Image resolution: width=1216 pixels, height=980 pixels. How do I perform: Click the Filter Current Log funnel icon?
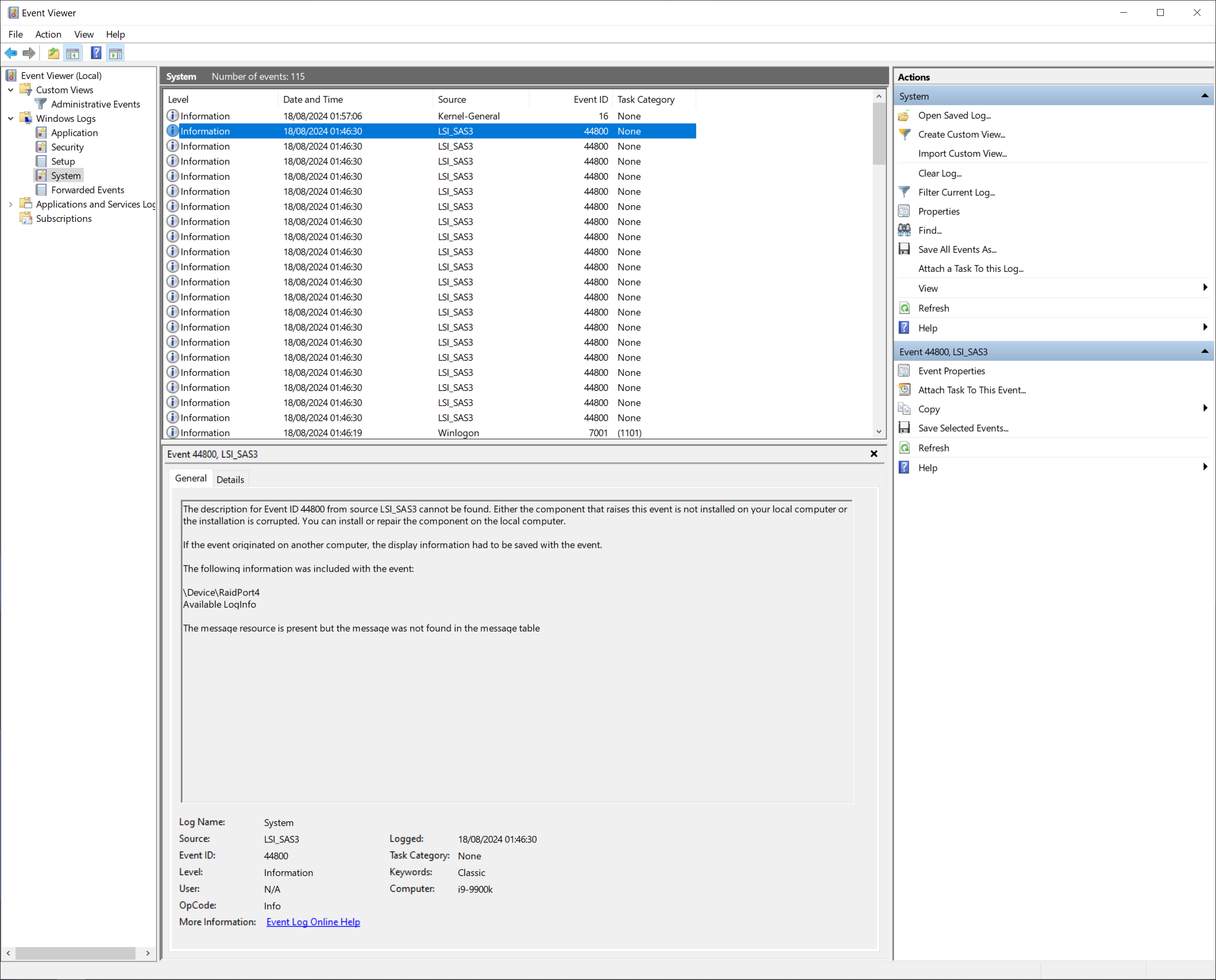click(904, 192)
